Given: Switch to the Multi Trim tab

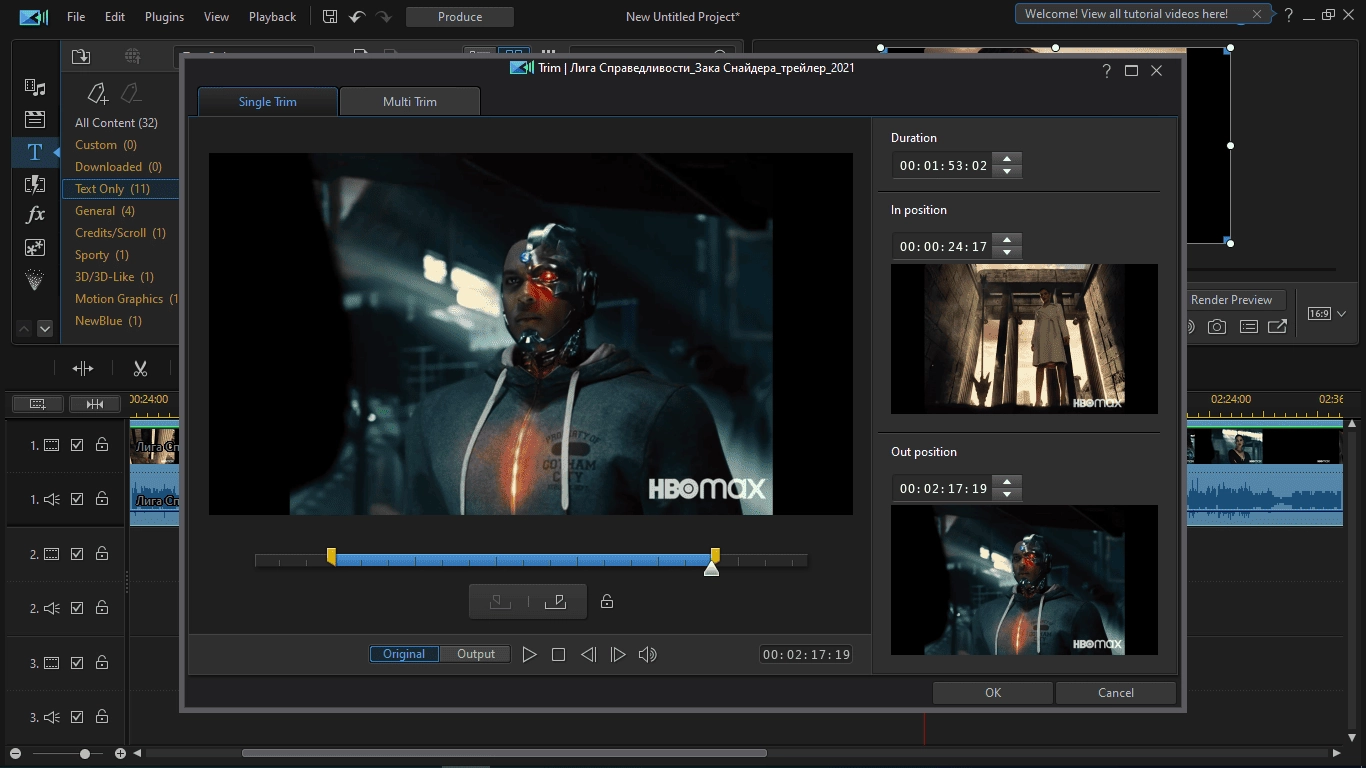Looking at the screenshot, I should 410,101.
